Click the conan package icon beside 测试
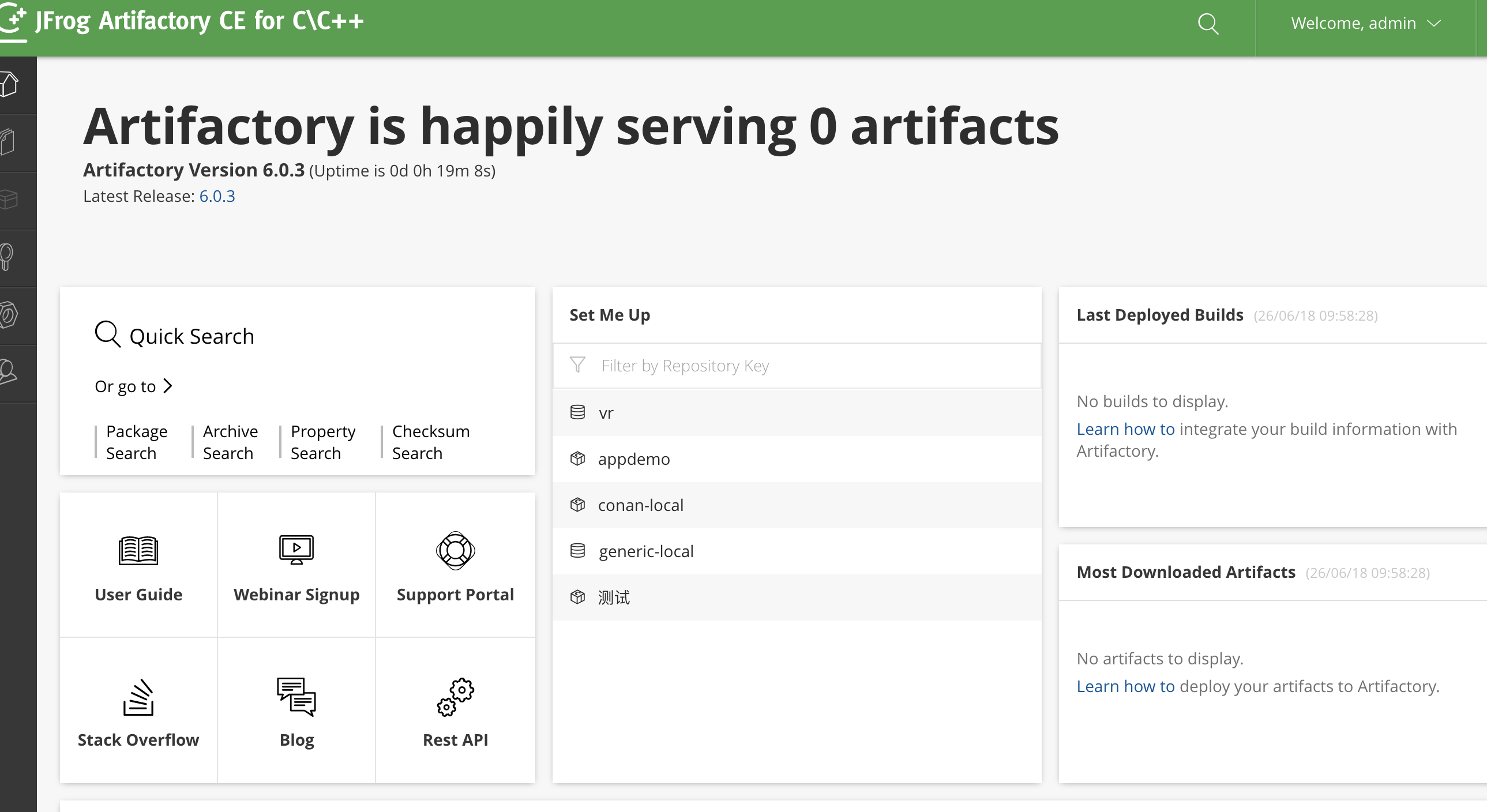Image resolution: width=1487 pixels, height=812 pixels. point(578,597)
